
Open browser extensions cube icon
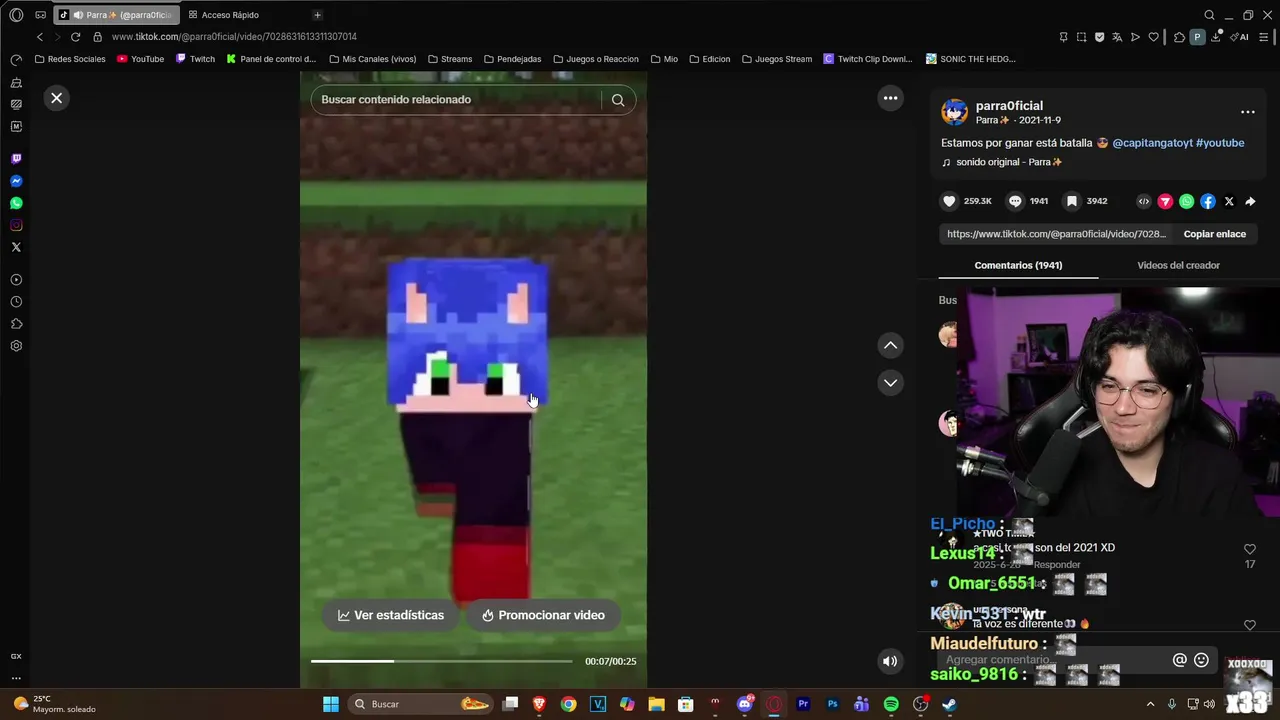tap(1180, 37)
